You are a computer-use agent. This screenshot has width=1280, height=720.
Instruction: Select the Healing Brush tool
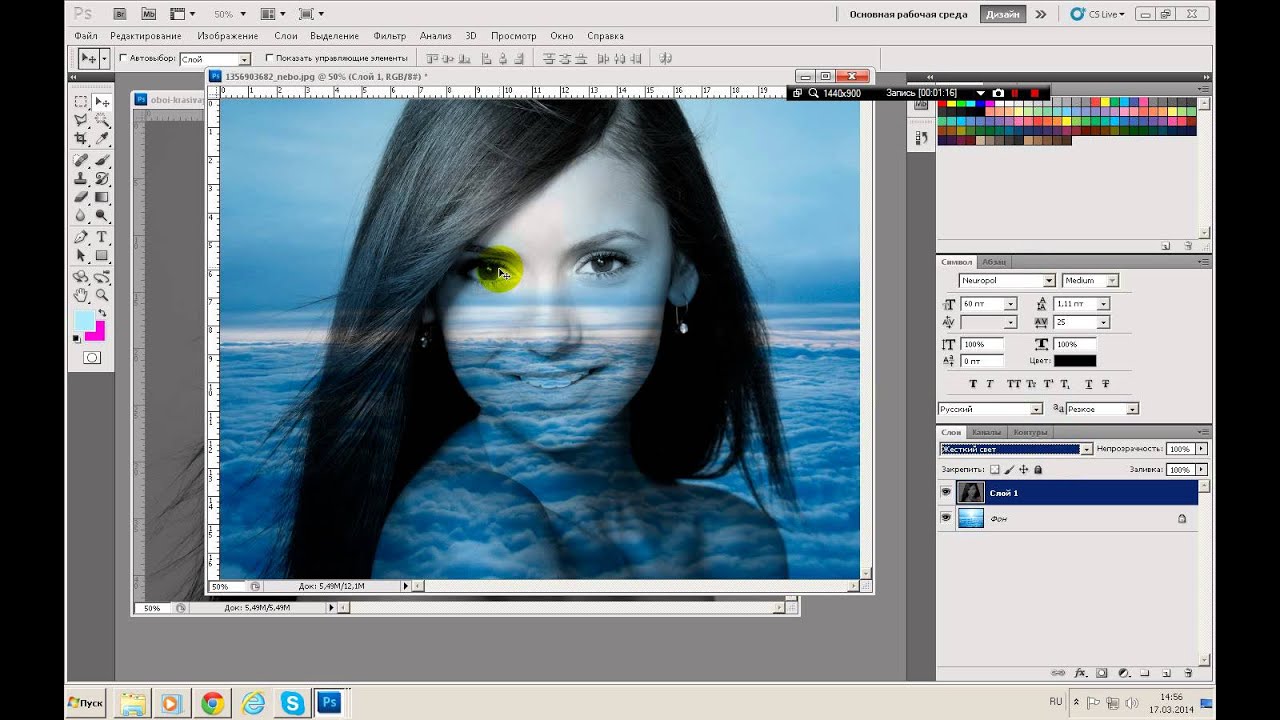coord(81,160)
